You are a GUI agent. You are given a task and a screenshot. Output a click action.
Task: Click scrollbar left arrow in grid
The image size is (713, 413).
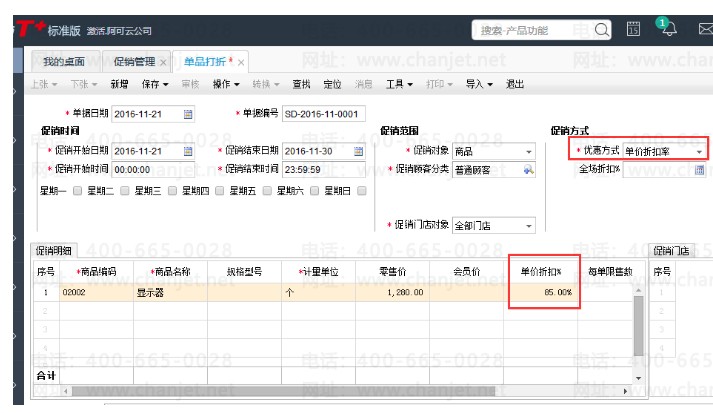pyautogui.click(x=66, y=391)
